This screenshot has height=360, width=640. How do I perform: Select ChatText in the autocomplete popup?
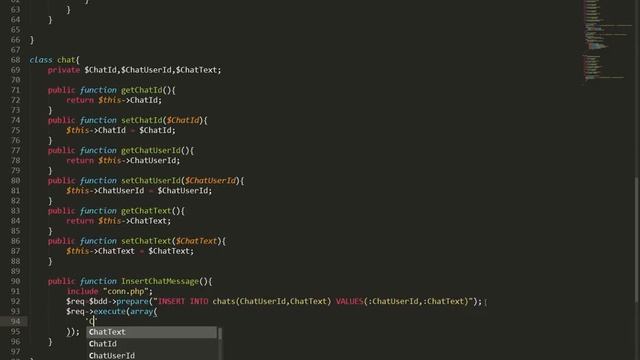click(x=151, y=332)
